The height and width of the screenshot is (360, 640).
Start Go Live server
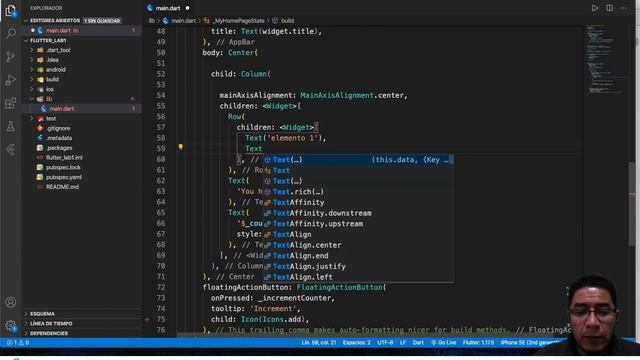tap(444, 342)
